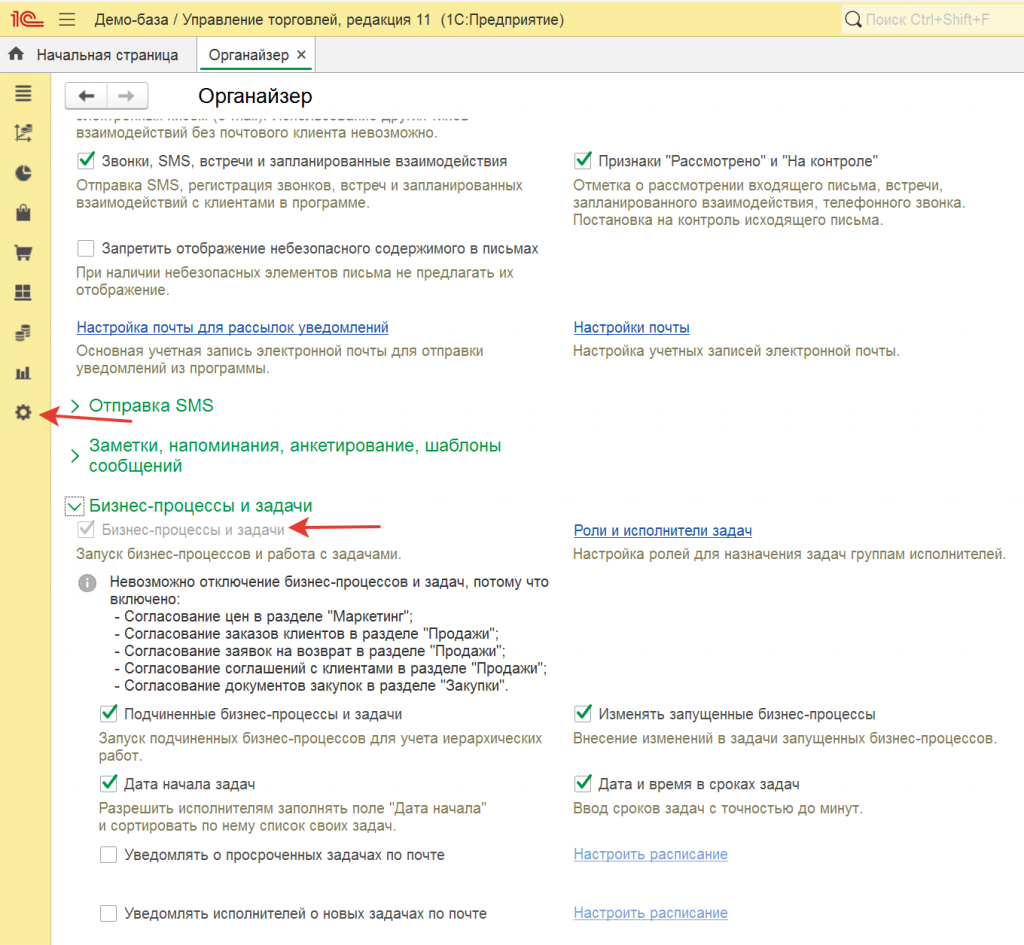Open the coins stack section in sidebar
Screen dimensions: 1024x945
[x=24, y=333]
